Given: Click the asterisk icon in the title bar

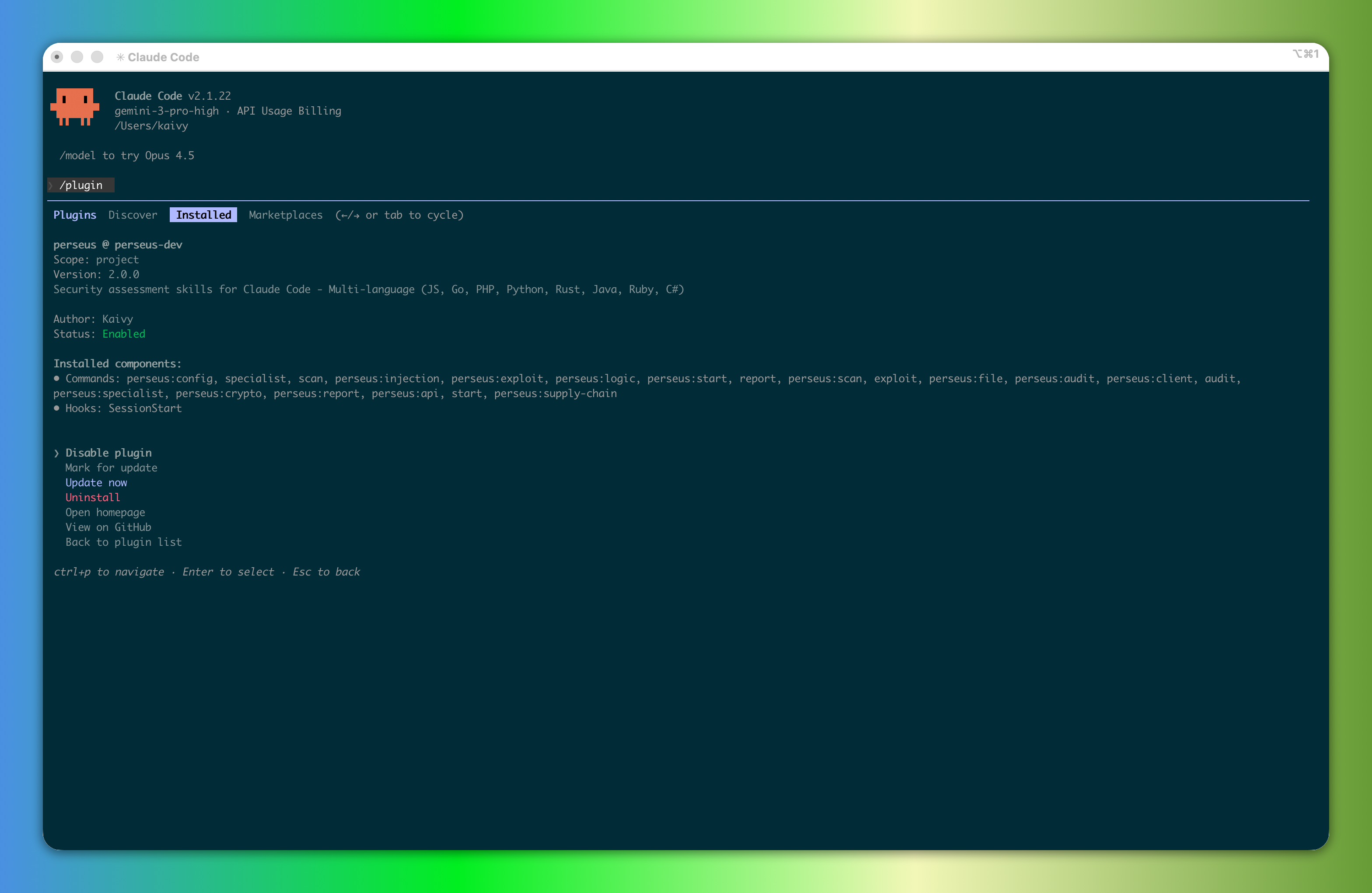Looking at the screenshot, I should 120,57.
